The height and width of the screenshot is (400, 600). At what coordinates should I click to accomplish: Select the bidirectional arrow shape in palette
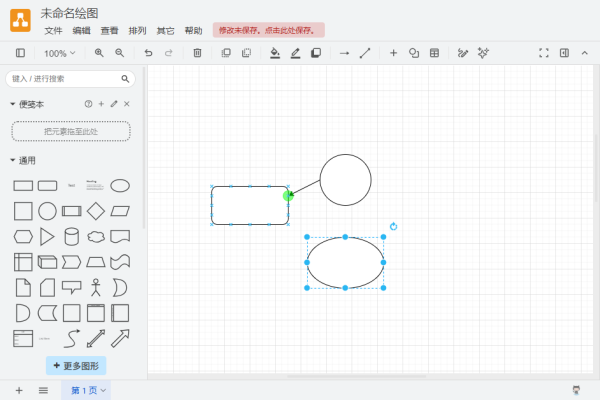pyautogui.click(x=96, y=338)
